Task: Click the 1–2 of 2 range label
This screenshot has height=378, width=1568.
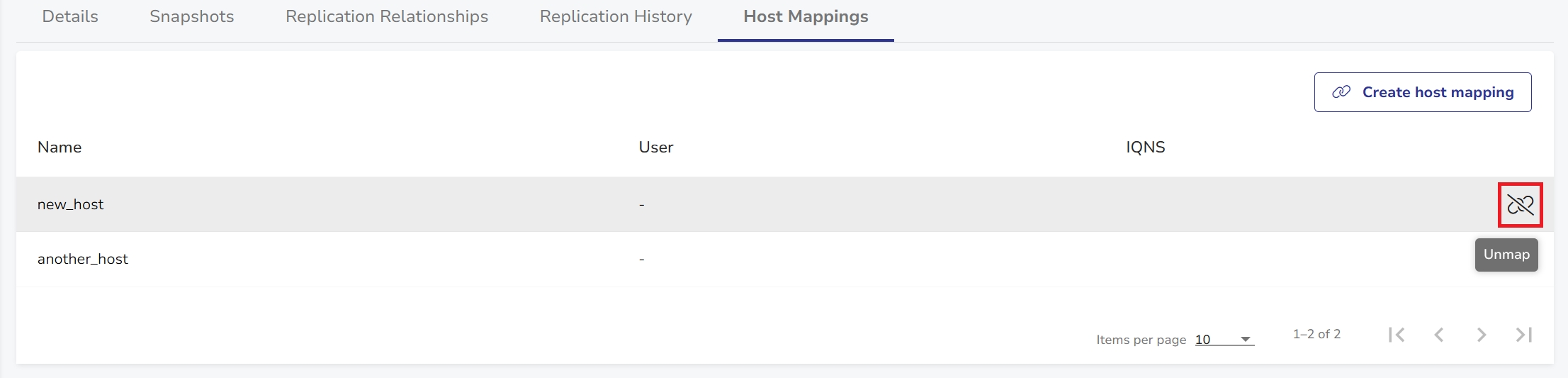Action: click(x=1316, y=334)
